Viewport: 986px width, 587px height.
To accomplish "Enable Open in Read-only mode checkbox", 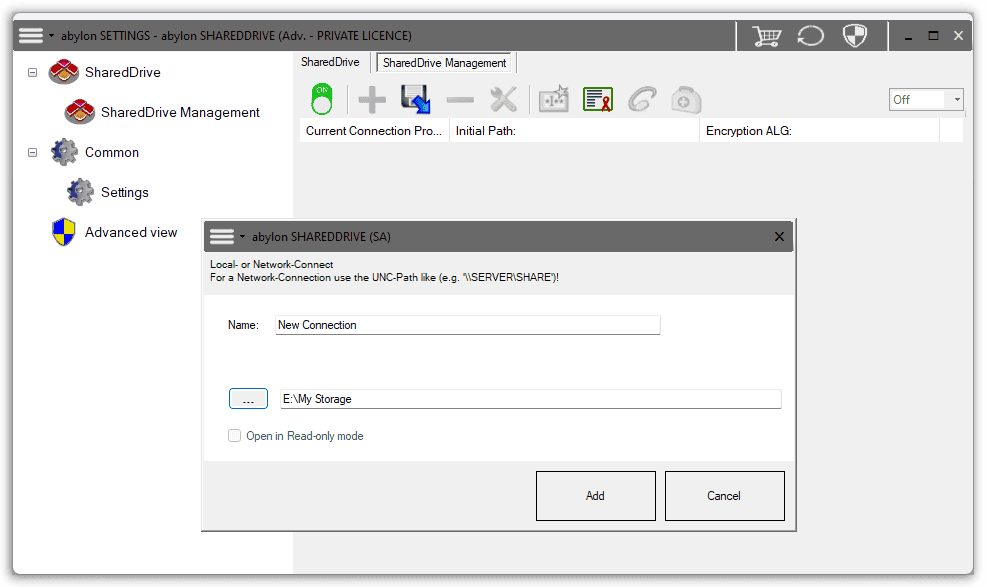I will 235,435.
